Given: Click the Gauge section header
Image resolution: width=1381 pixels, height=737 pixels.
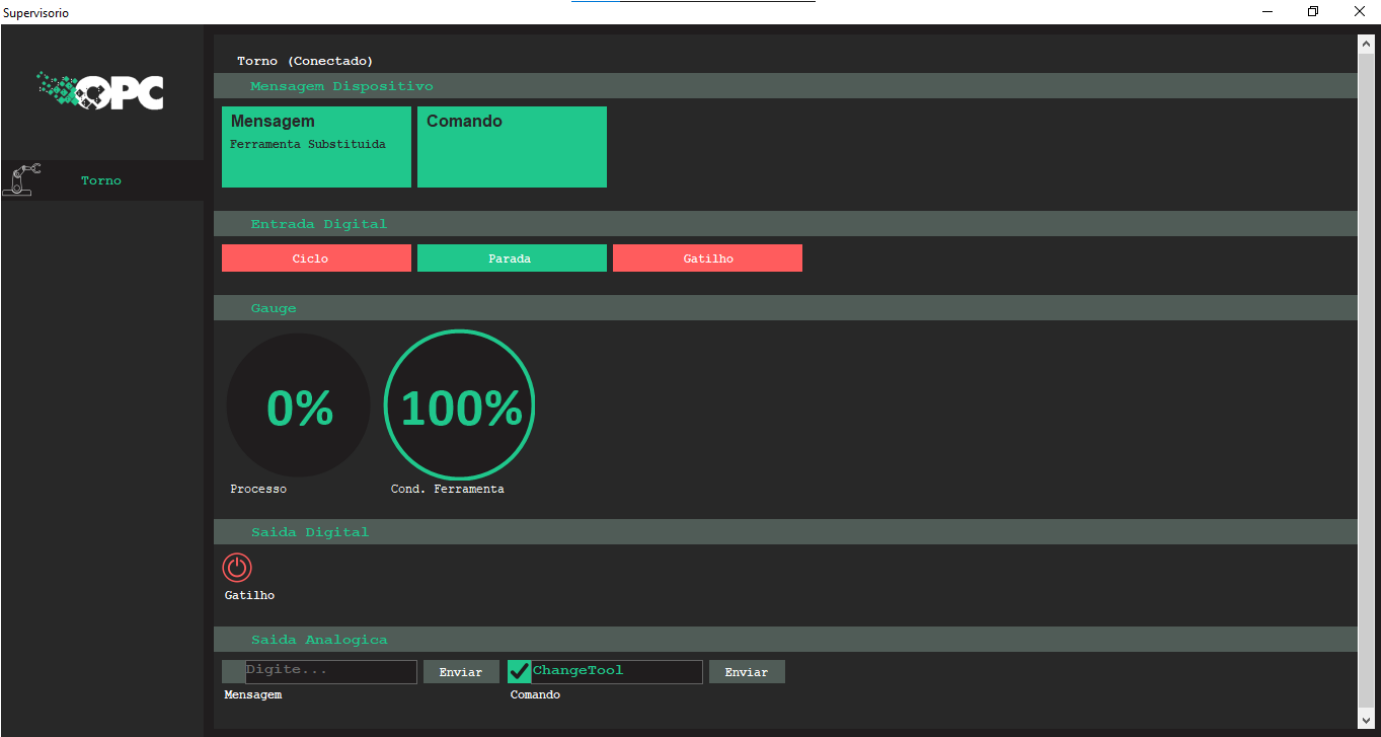Looking at the screenshot, I should pyautogui.click(x=785, y=308).
